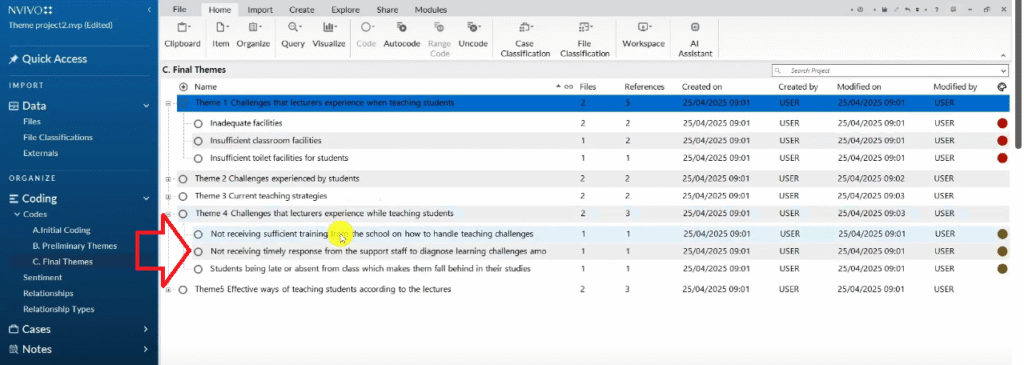Collapse the Theme 4 node
Viewport: 1024px width, 365px height.
[168, 214]
